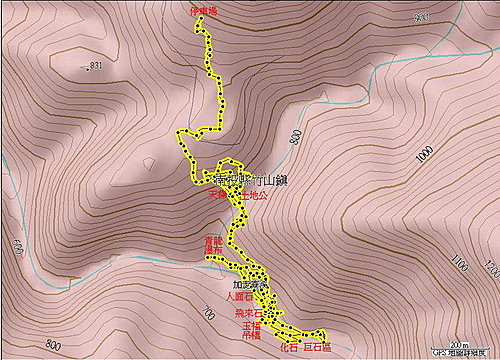Click the 1100 contour elevation label

(459, 262)
